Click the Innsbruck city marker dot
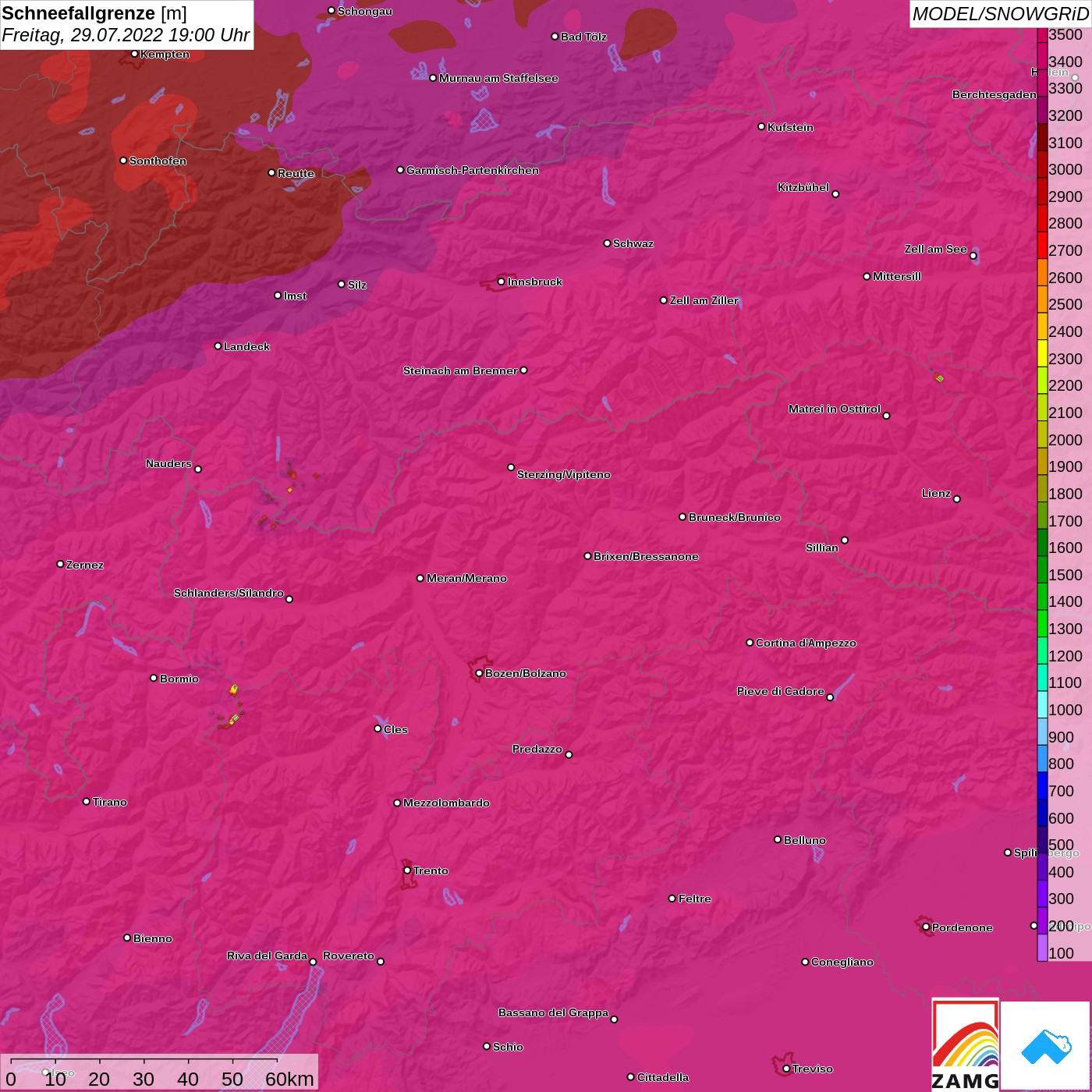The height and width of the screenshot is (1092, 1092). (501, 282)
